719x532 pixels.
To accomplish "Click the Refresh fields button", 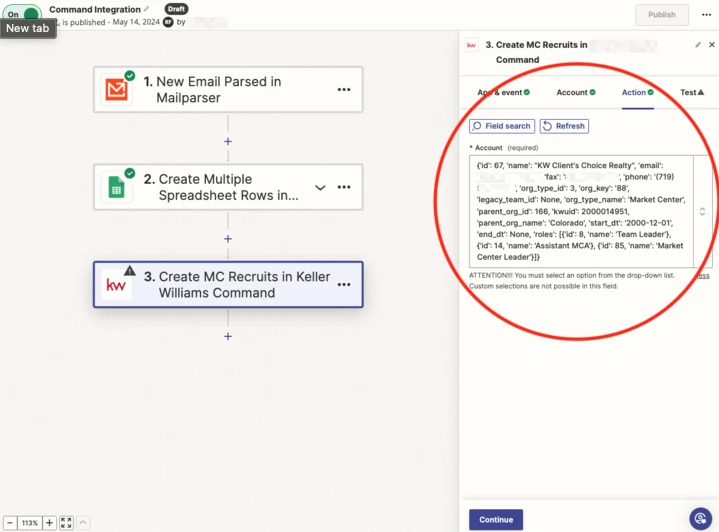I will pos(564,126).
